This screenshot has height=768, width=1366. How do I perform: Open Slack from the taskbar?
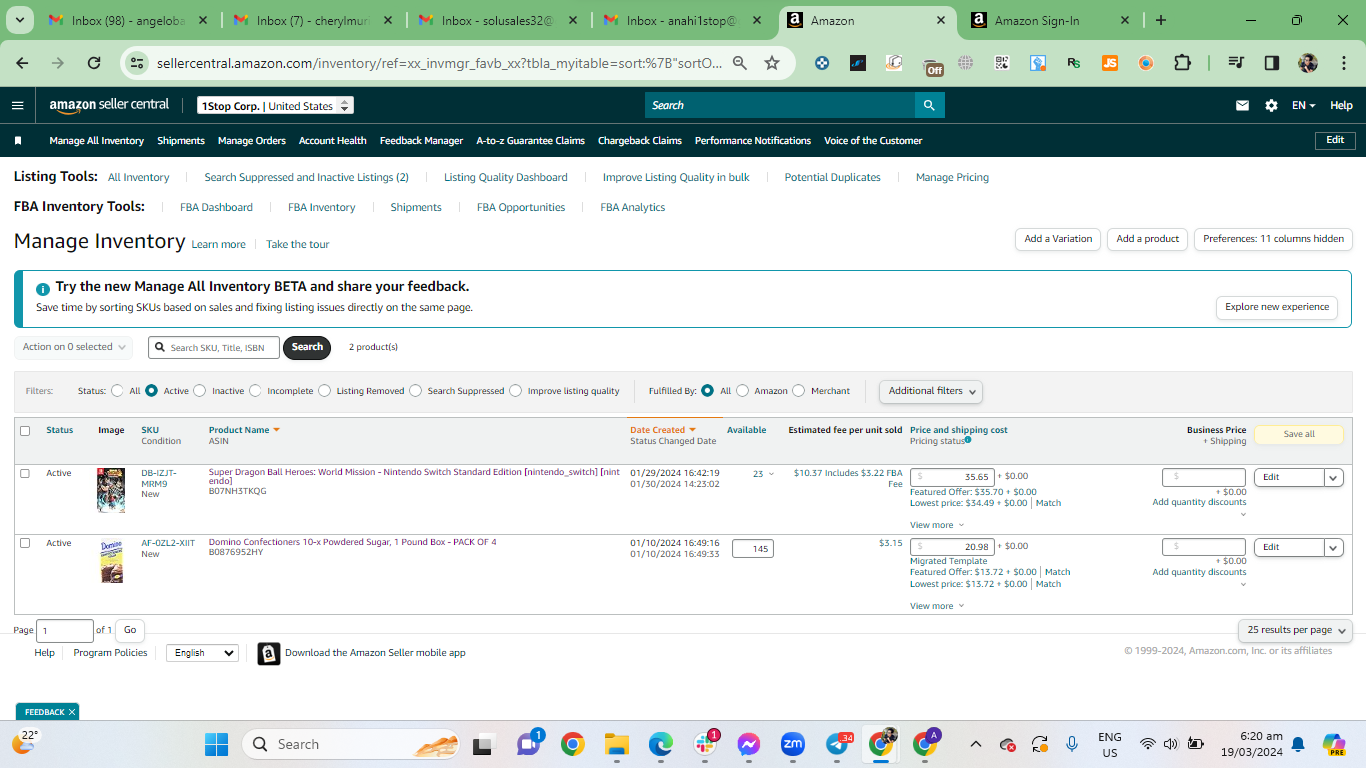pos(705,744)
